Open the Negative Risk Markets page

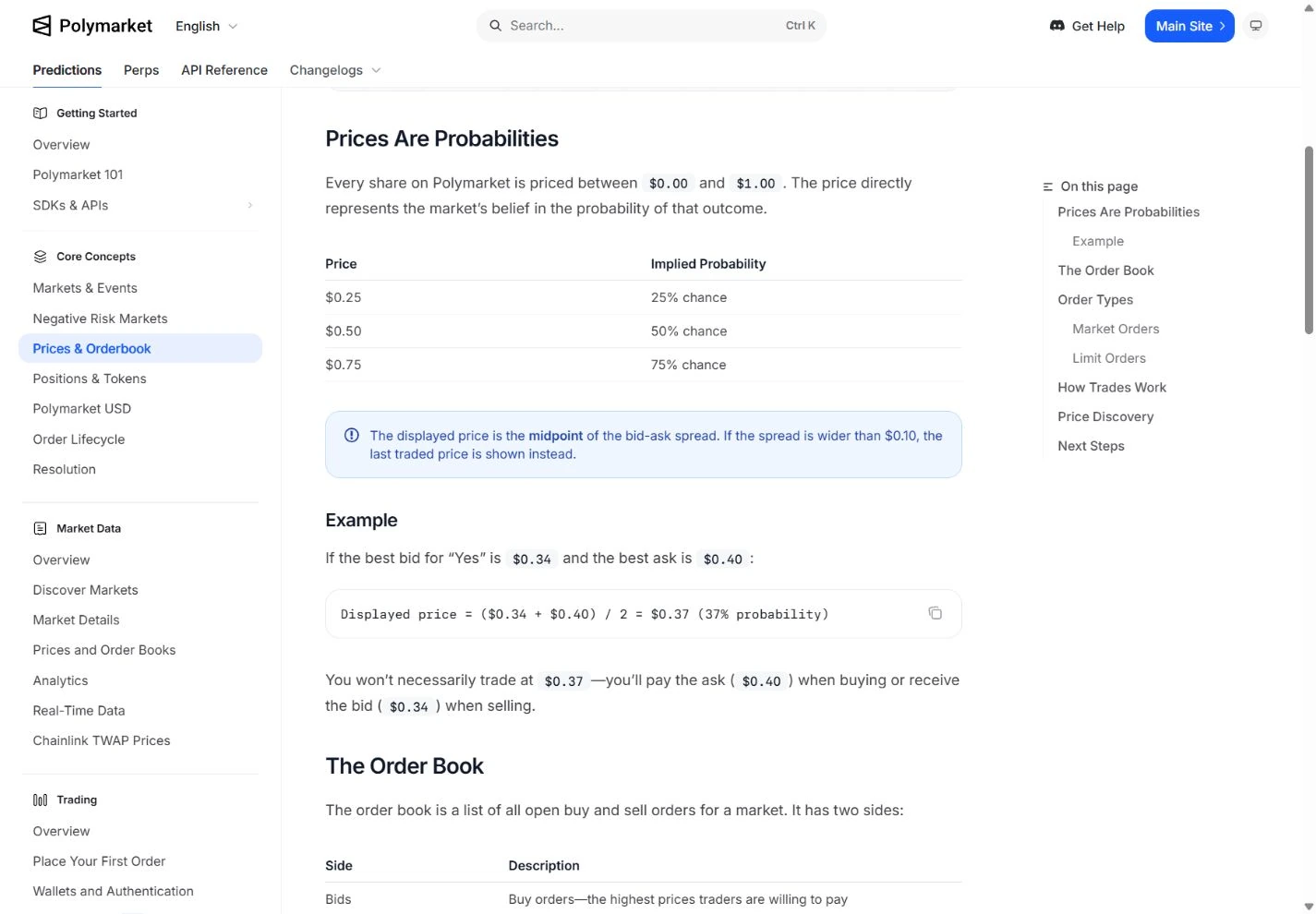[100, 319]
